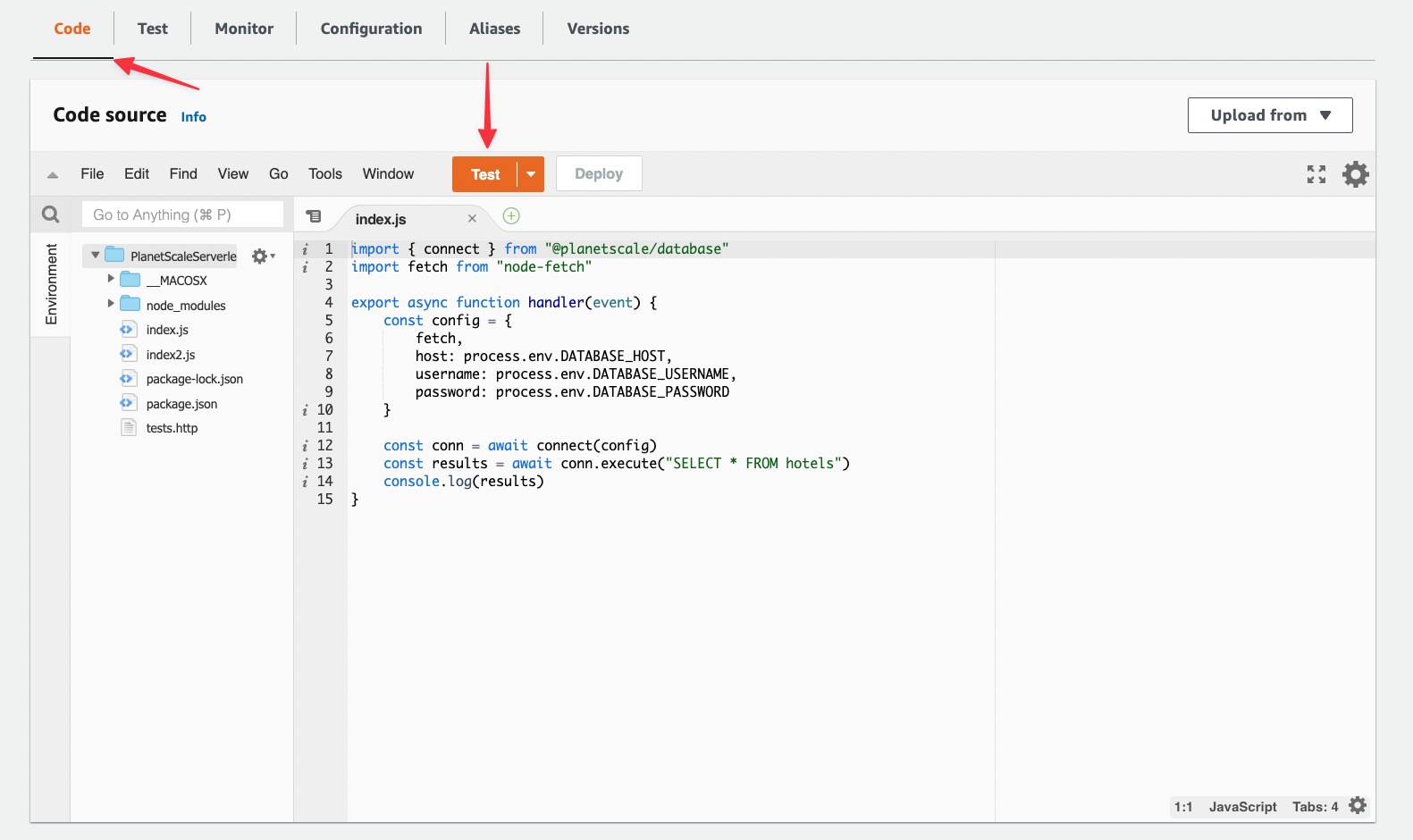Collapse the menu bar with the up arrow
The width and height of the screenshot is (1413, 840).
[53, 175]
